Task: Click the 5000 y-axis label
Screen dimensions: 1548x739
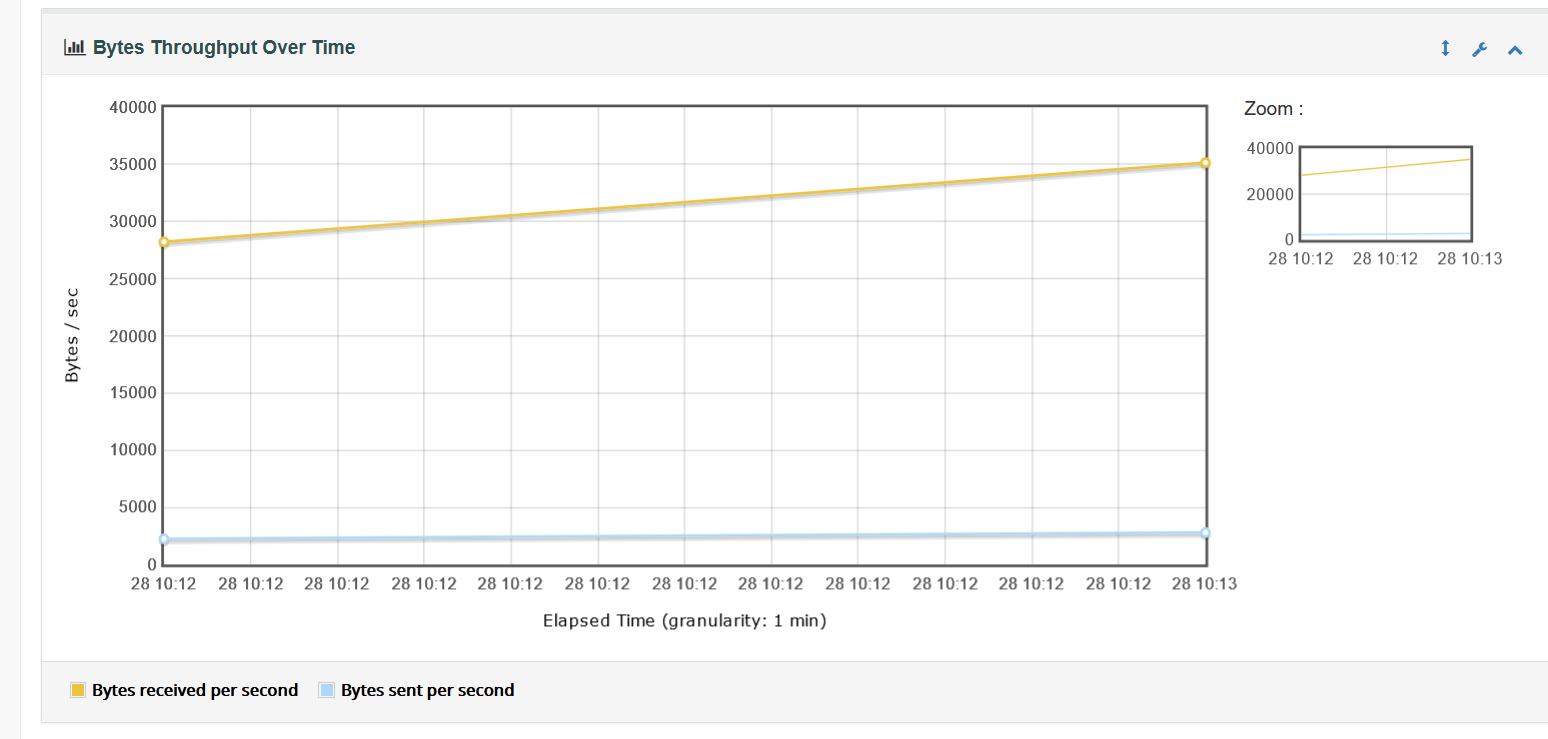Action: (137, 507)
